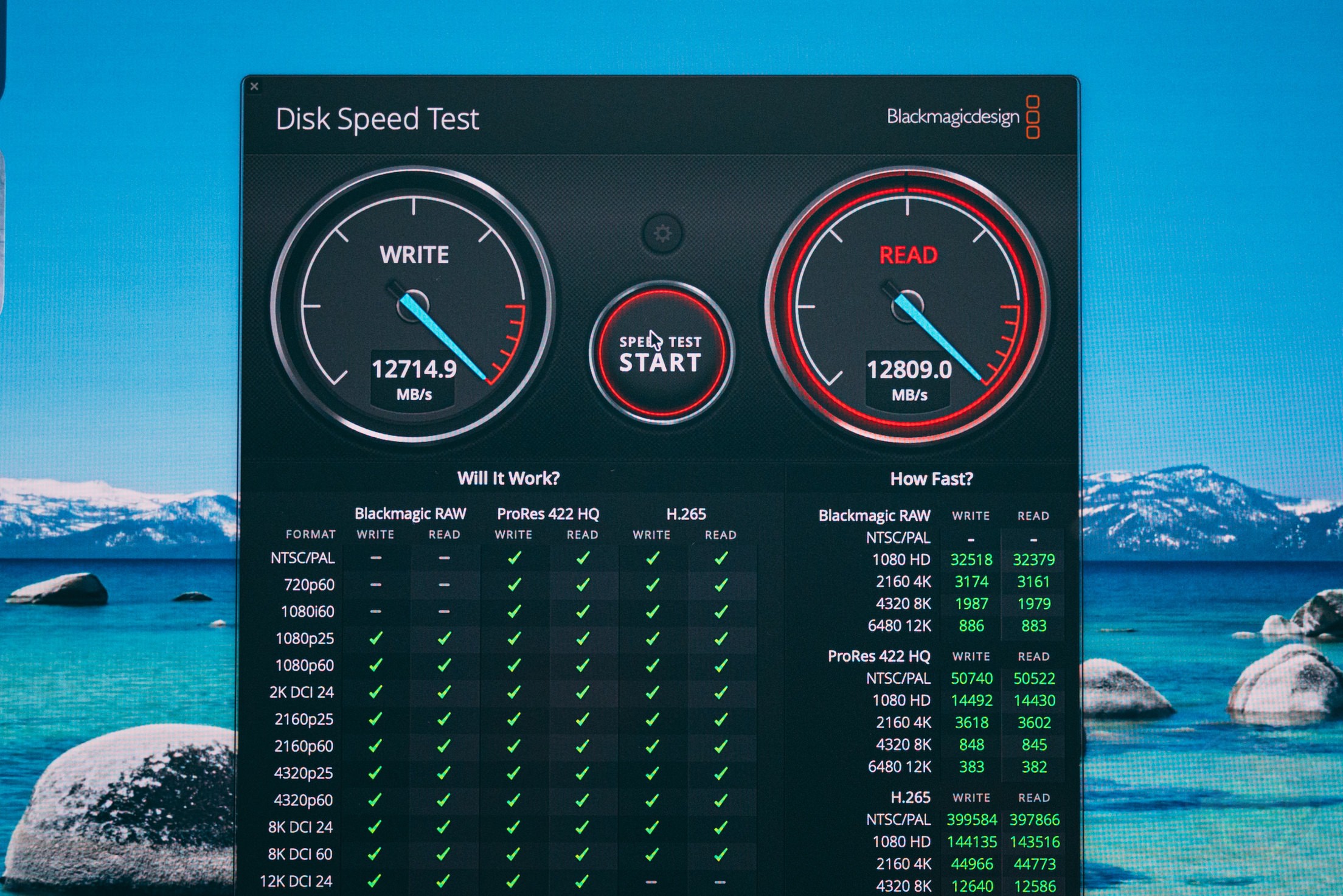1343x896 pixels.
Task: Click the READ speed gauge
Action: 907,304
